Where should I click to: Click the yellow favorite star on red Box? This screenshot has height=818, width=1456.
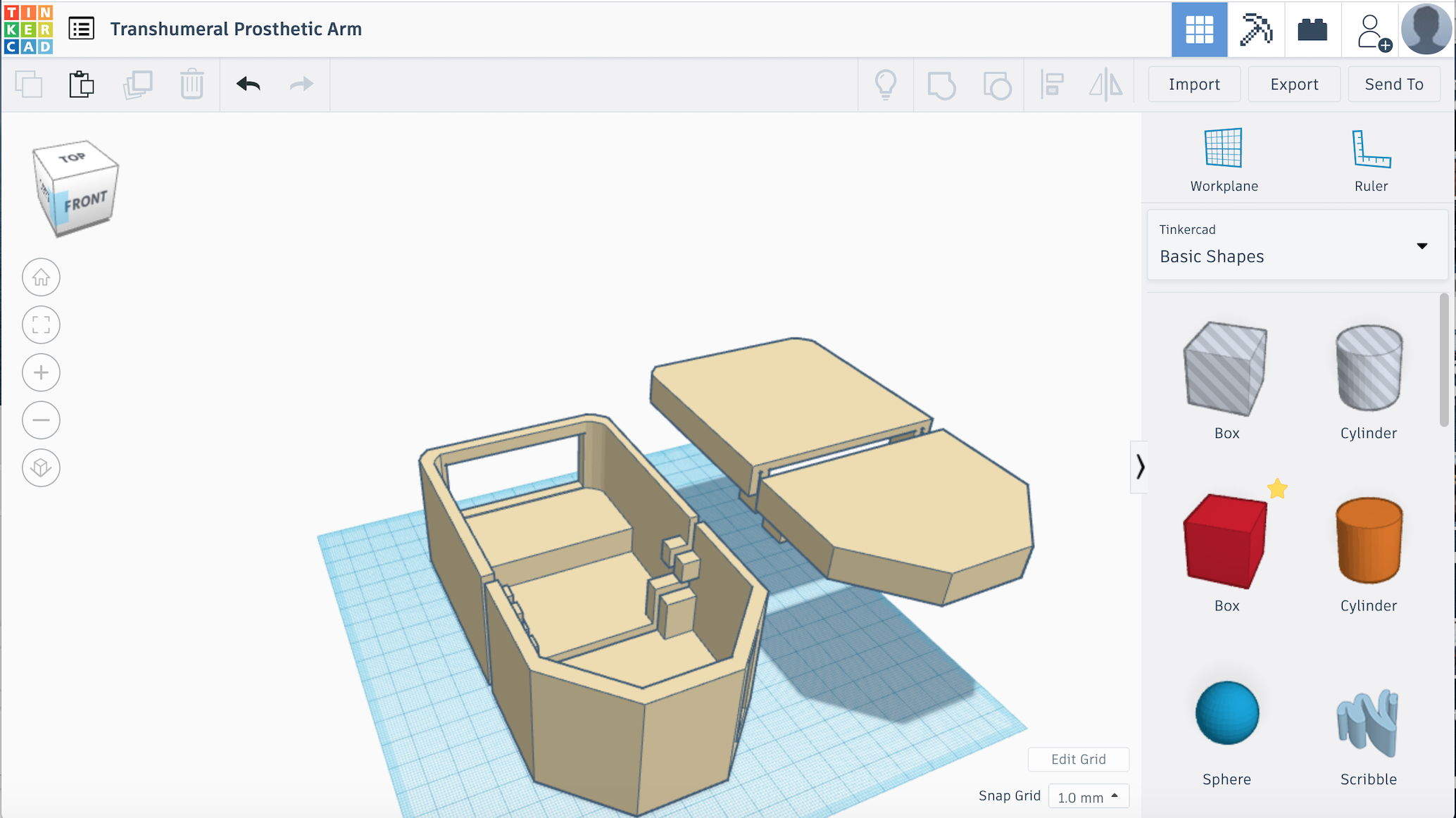click(x=1277, y=489)
